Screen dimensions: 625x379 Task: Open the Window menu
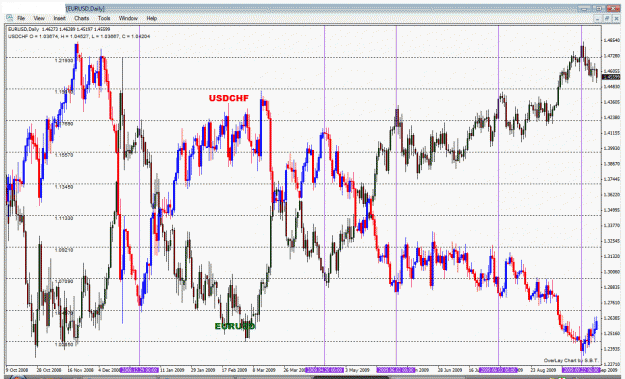coord(128,18)
